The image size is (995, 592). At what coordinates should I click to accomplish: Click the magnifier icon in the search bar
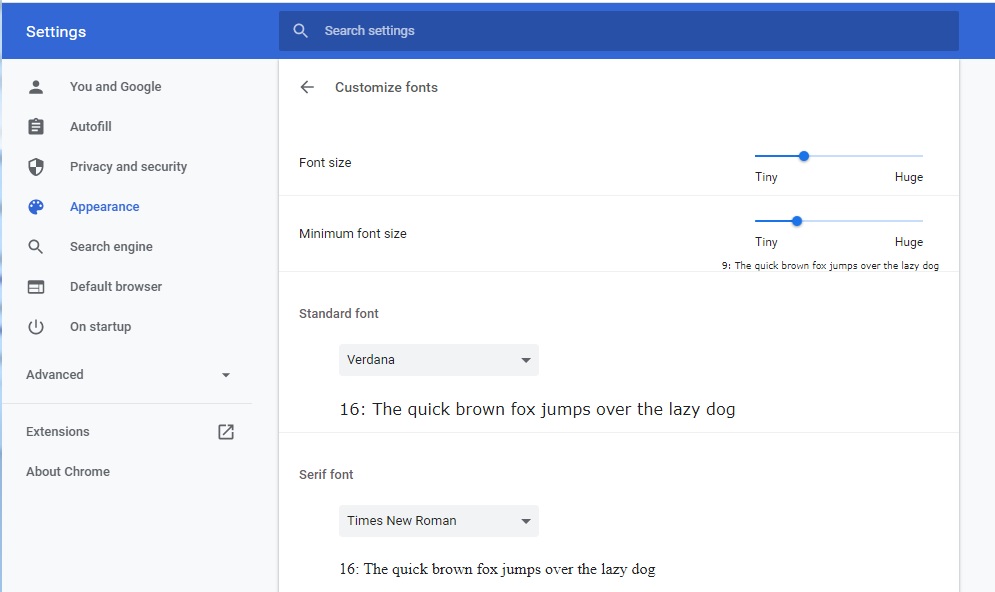tap(301, 30)
